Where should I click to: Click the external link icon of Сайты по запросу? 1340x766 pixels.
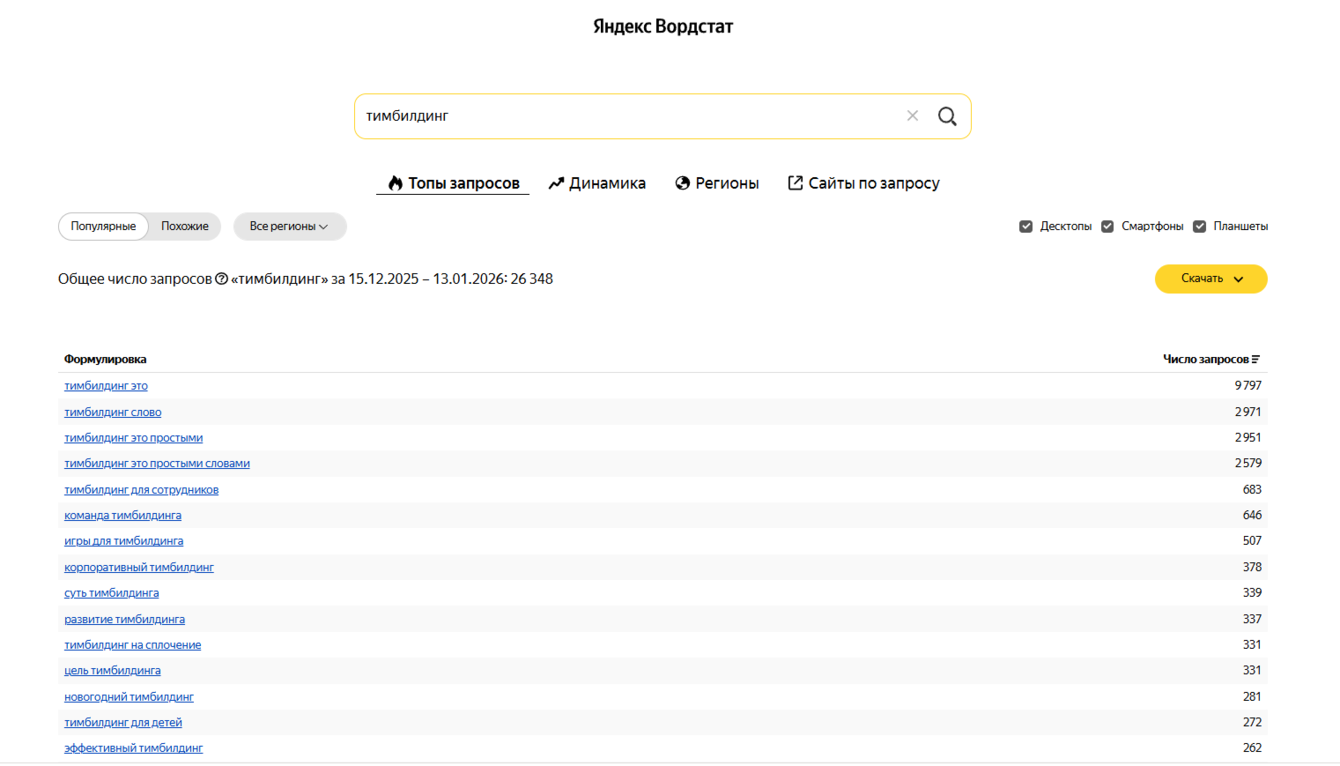click(x=795, y=183)
